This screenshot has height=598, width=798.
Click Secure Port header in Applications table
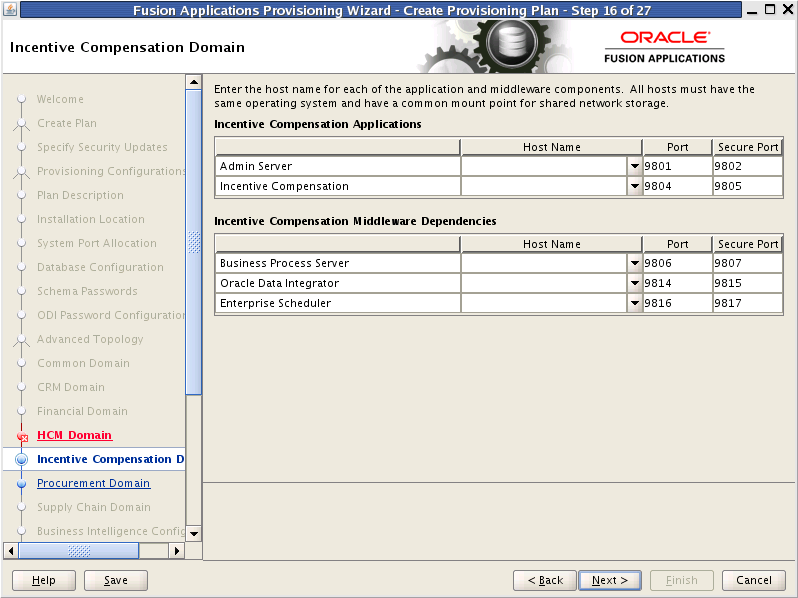pyautogui.click(x=748, y=147)
